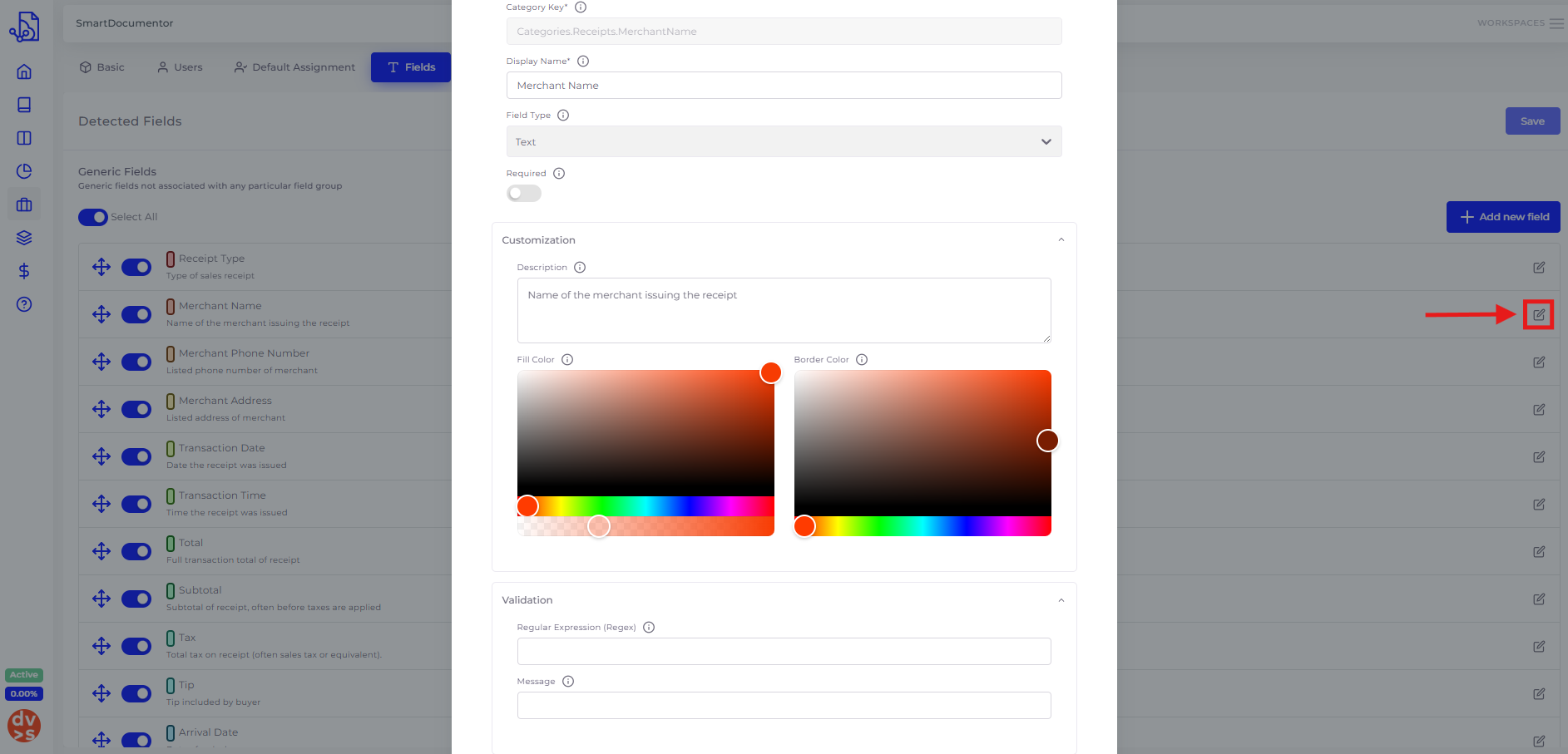Collapse the Validation section
1568x754 pixels.
tap(1061, 600)
